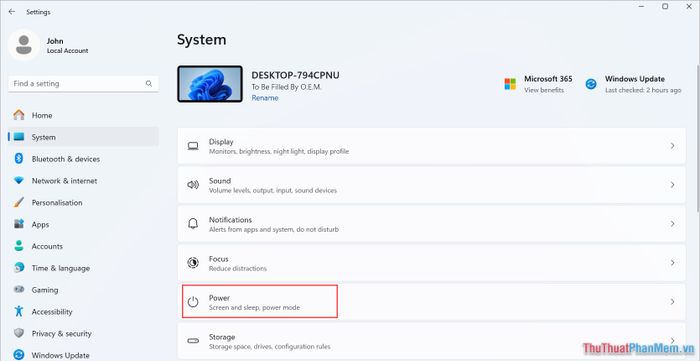
Task: Open the Accessibility section label
Action: click(52, 311)
